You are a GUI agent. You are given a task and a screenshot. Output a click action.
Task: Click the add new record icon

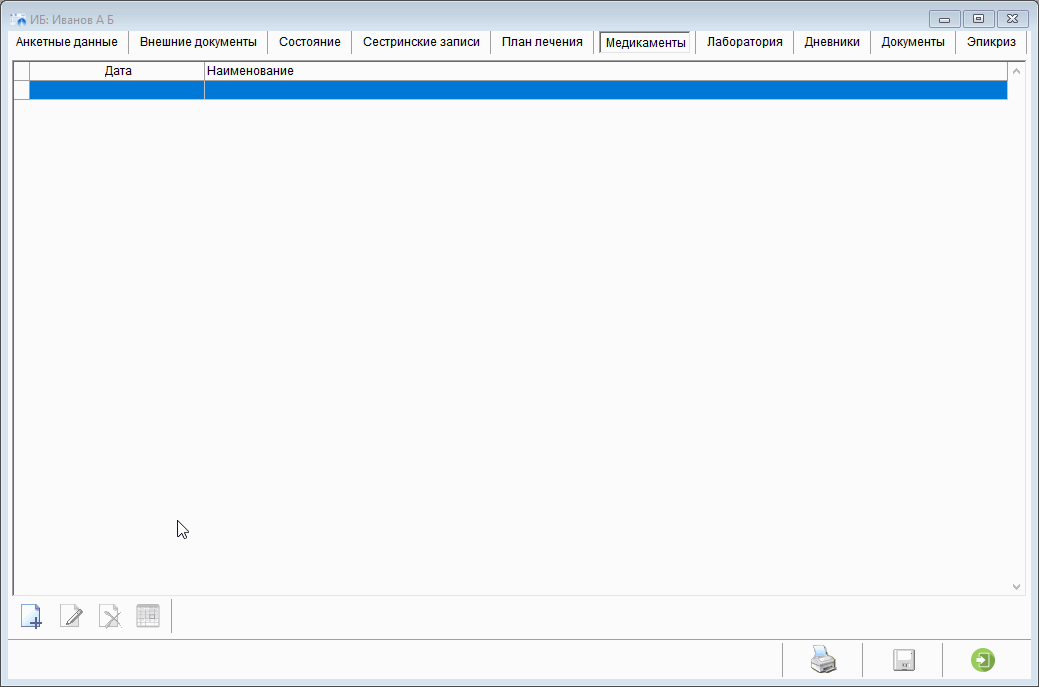pos(31,616)
